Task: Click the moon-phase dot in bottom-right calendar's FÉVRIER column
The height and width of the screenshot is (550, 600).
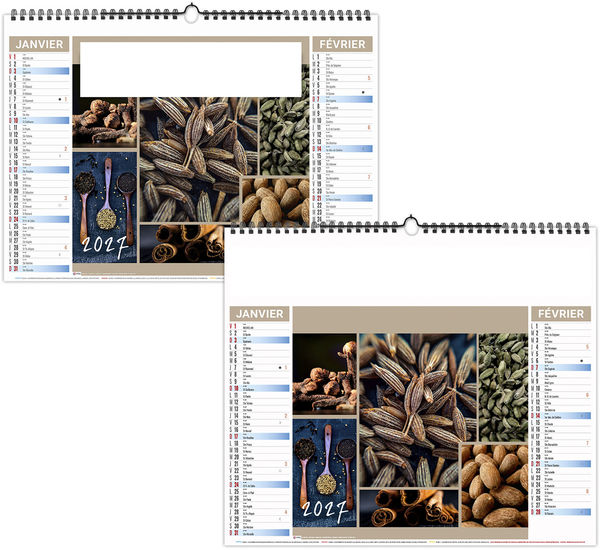Action: pyautogui.click(x=582, y=361)
